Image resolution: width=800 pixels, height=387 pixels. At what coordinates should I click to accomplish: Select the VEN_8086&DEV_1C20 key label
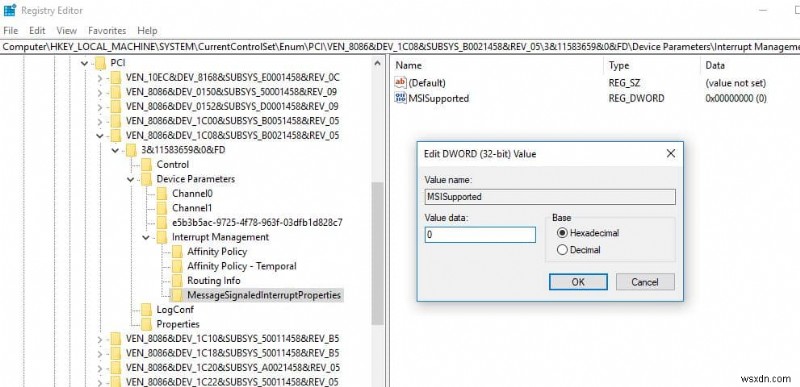233,368
